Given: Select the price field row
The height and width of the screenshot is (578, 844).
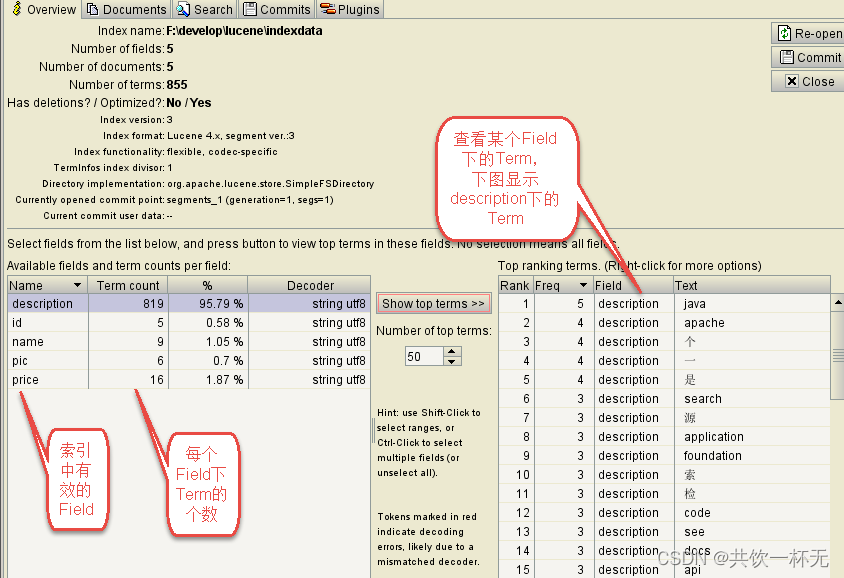Looking at the screenshot, I should tap(189, 379).
